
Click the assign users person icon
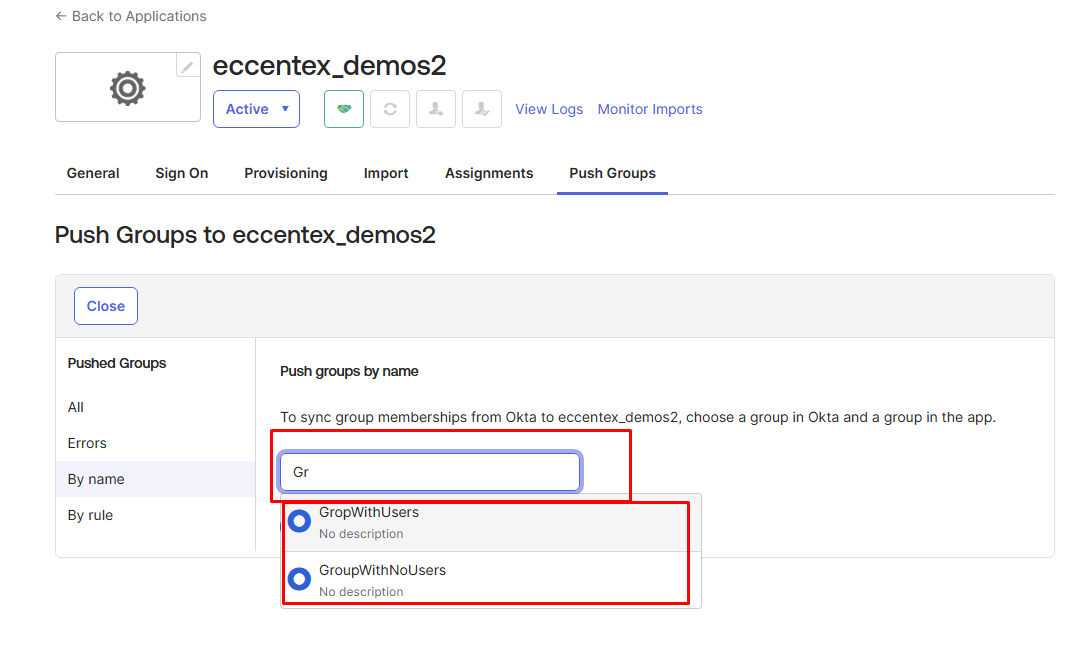(436, 109)
